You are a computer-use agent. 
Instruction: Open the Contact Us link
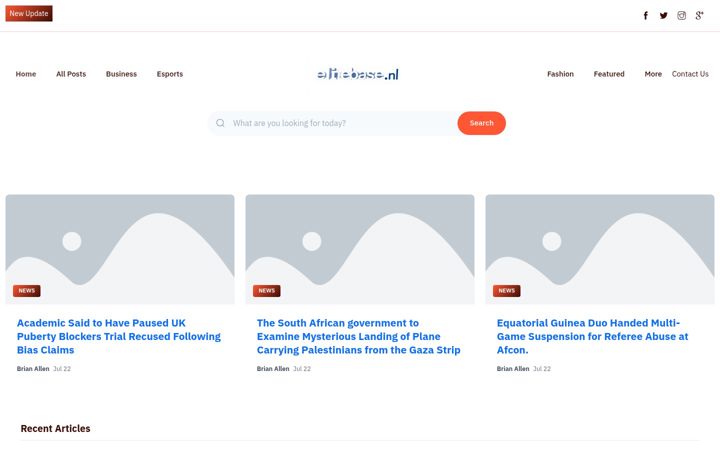(x=690, y=74)
